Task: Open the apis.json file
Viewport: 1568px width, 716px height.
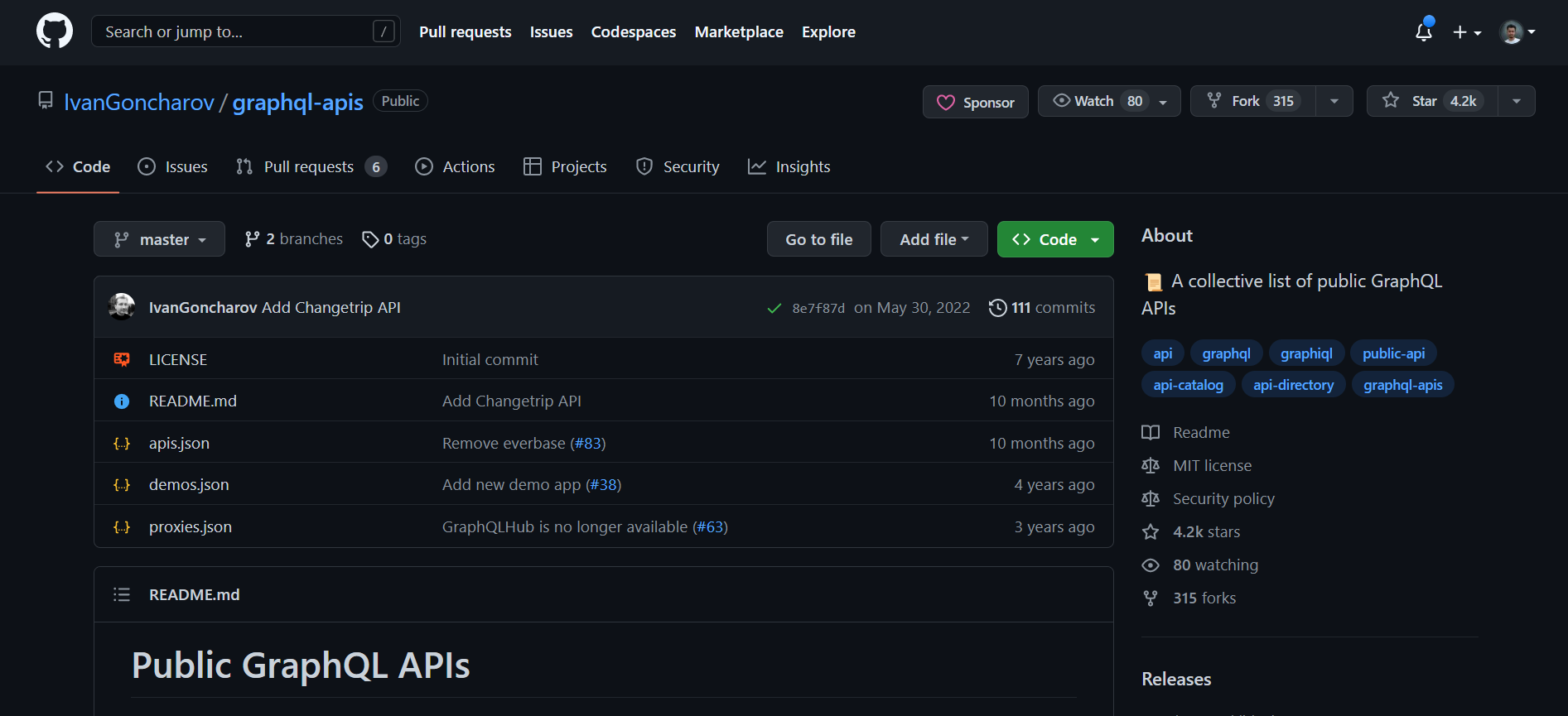Action: coord(179,443)
